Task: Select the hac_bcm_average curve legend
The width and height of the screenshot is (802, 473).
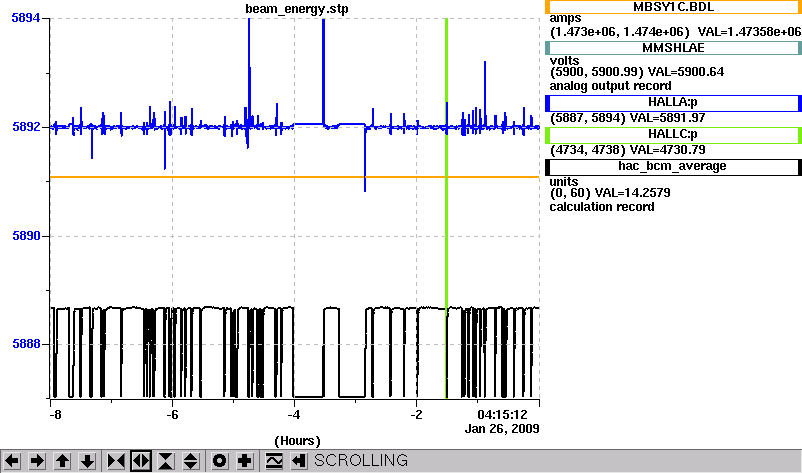Action: 673,167
